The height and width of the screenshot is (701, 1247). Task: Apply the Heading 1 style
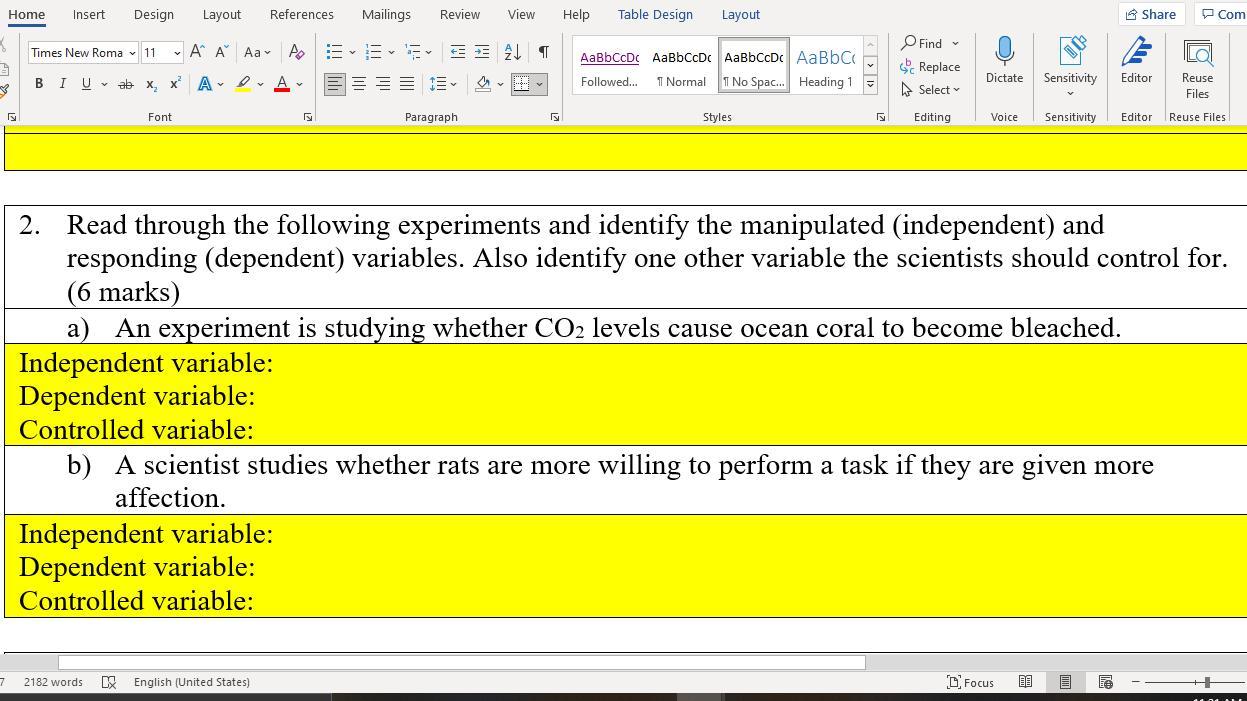coord(825,66)
